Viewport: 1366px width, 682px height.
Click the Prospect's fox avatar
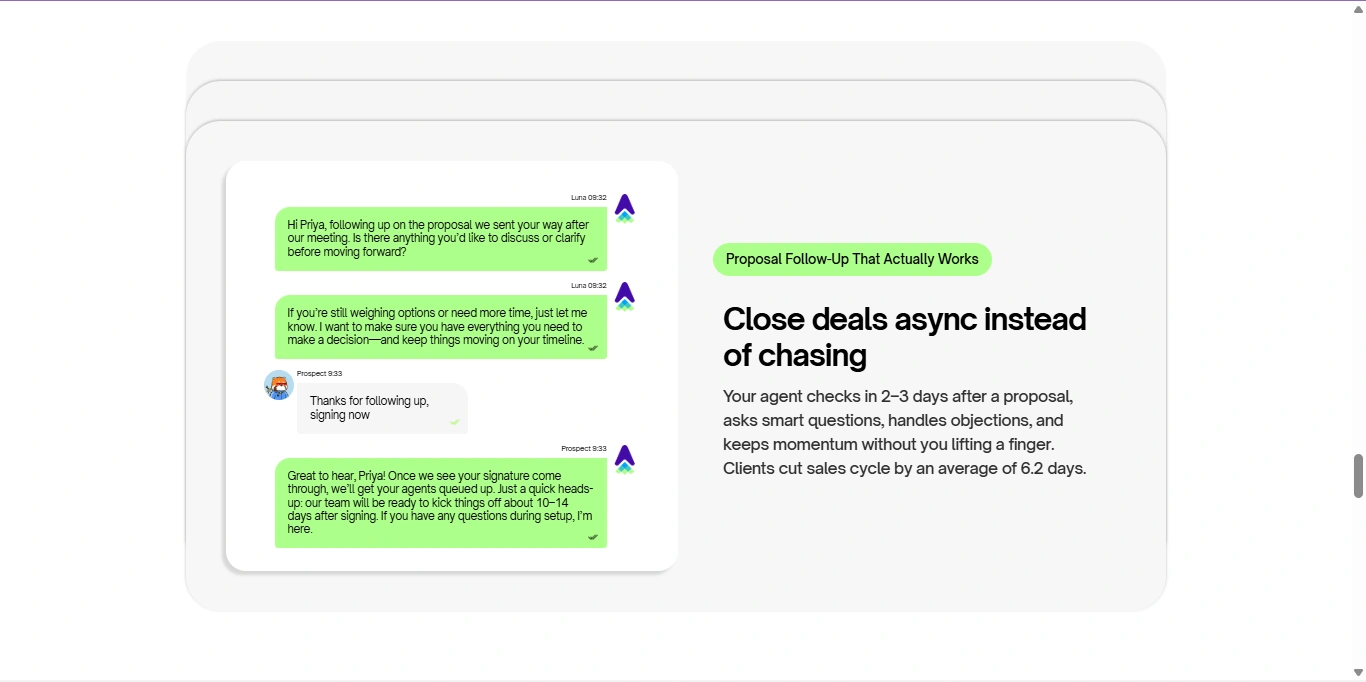tap(279, 385)
